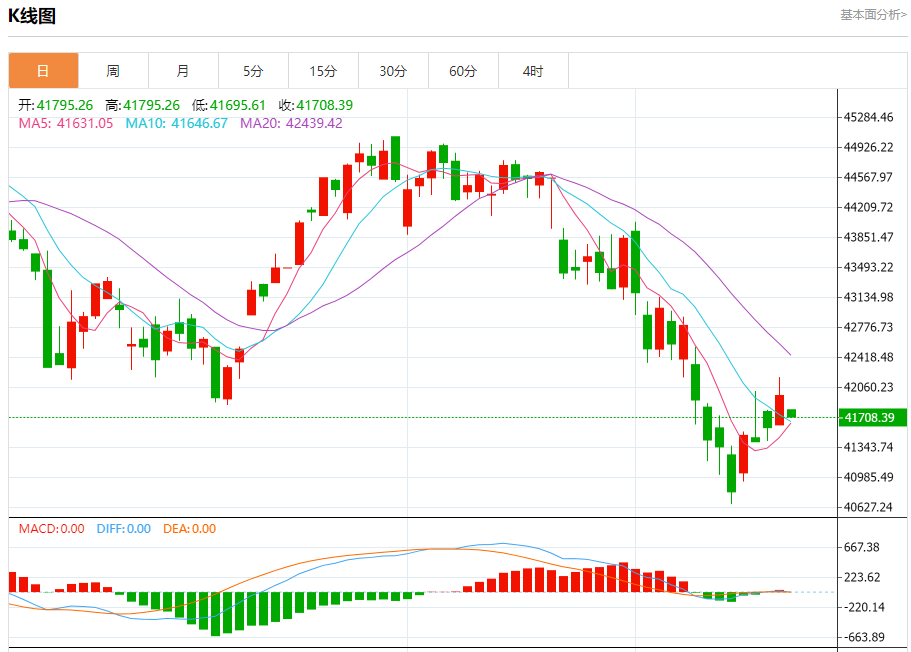
Task: Click the 40627.24 price axis label
Action: pos(869,507)
